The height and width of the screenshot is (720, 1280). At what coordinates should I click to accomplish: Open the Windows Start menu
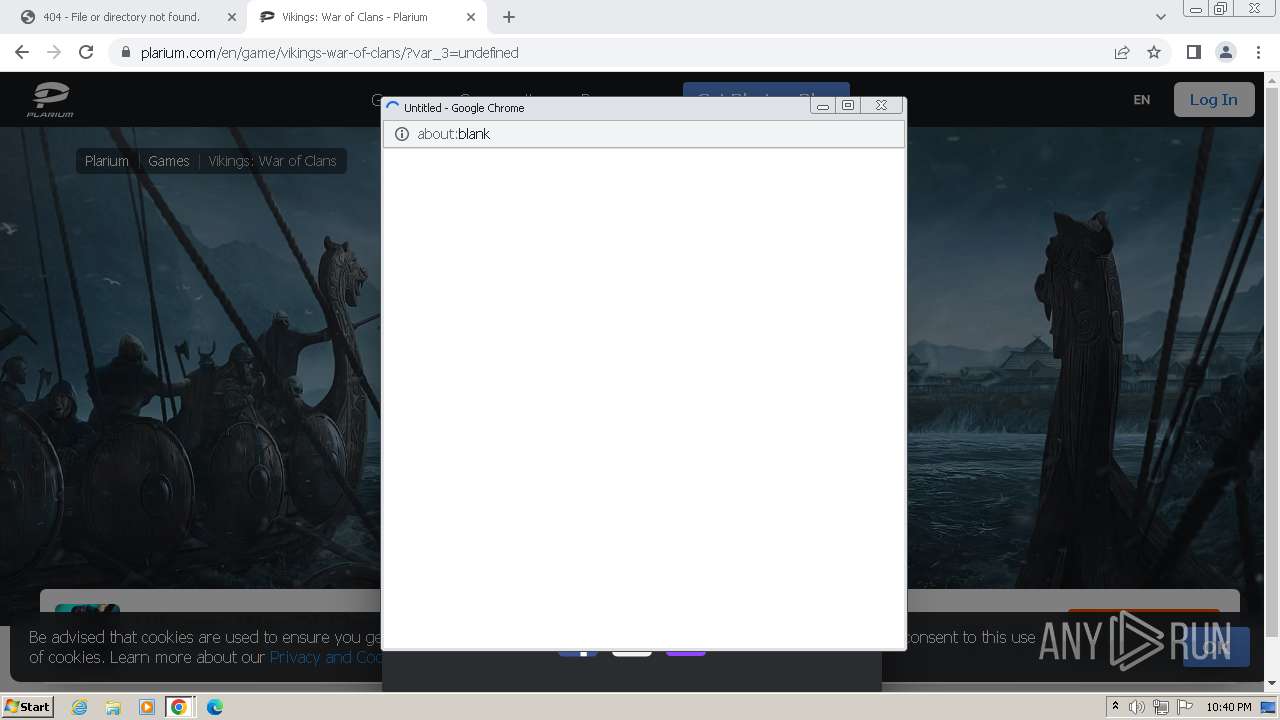coord(27,707)
